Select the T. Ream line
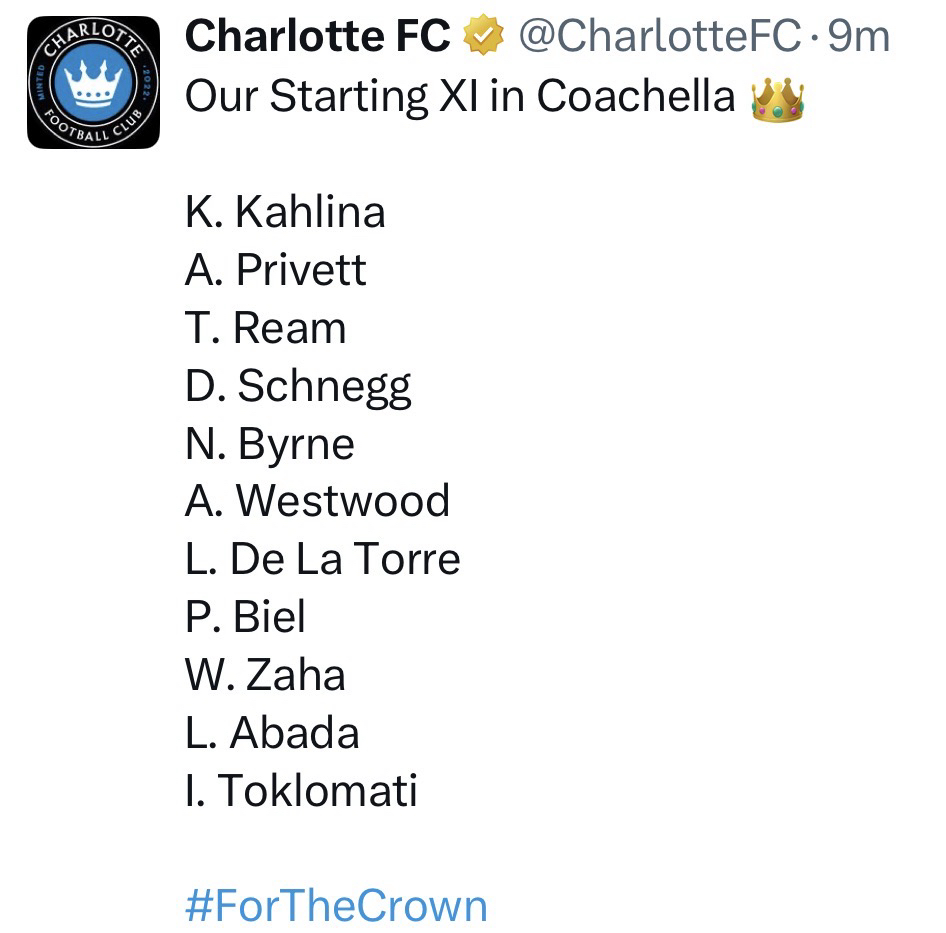The height and width of the screenshot is (933, 946). point(266,328)
